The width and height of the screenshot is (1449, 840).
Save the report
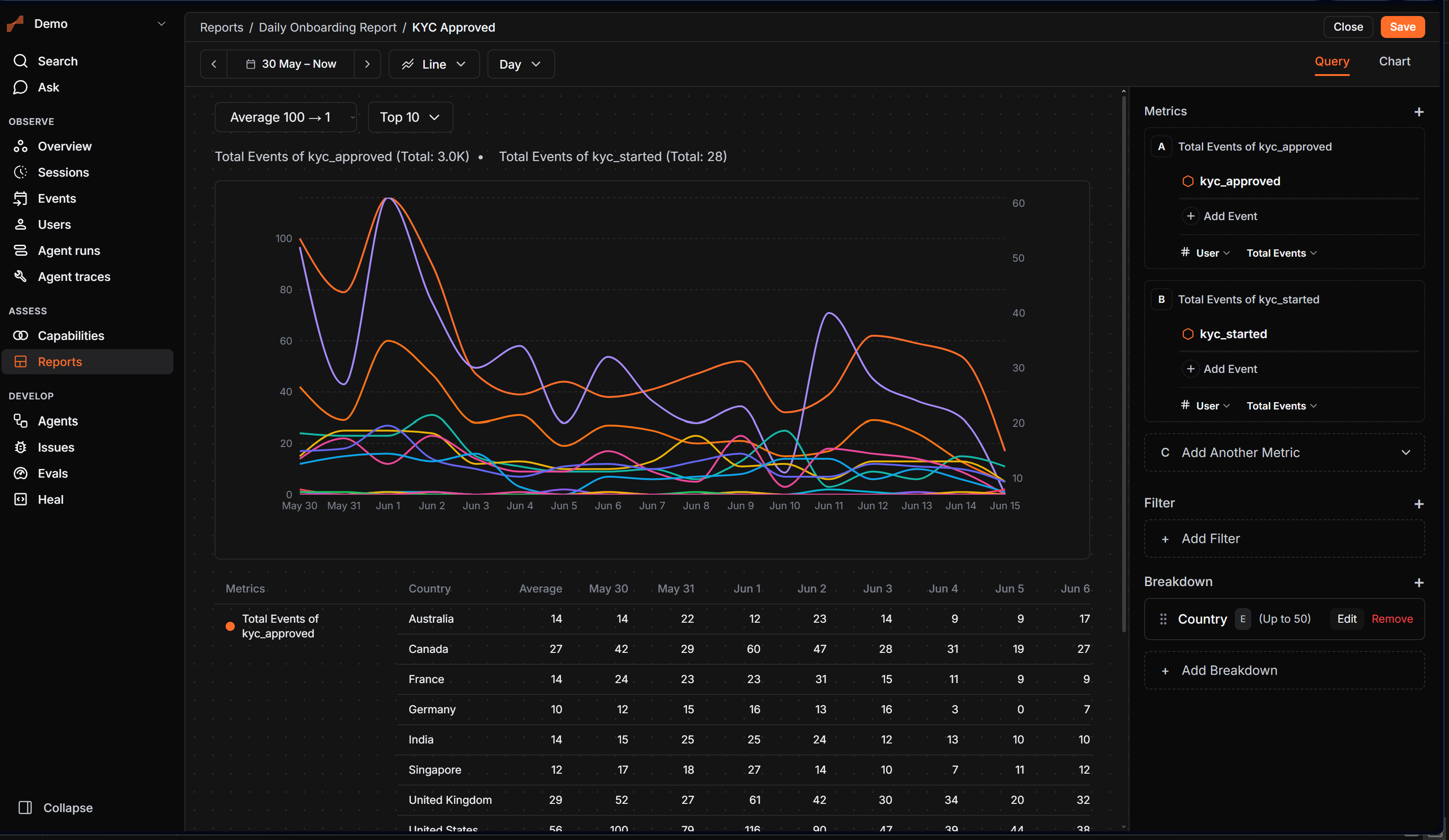[1402, 27]
